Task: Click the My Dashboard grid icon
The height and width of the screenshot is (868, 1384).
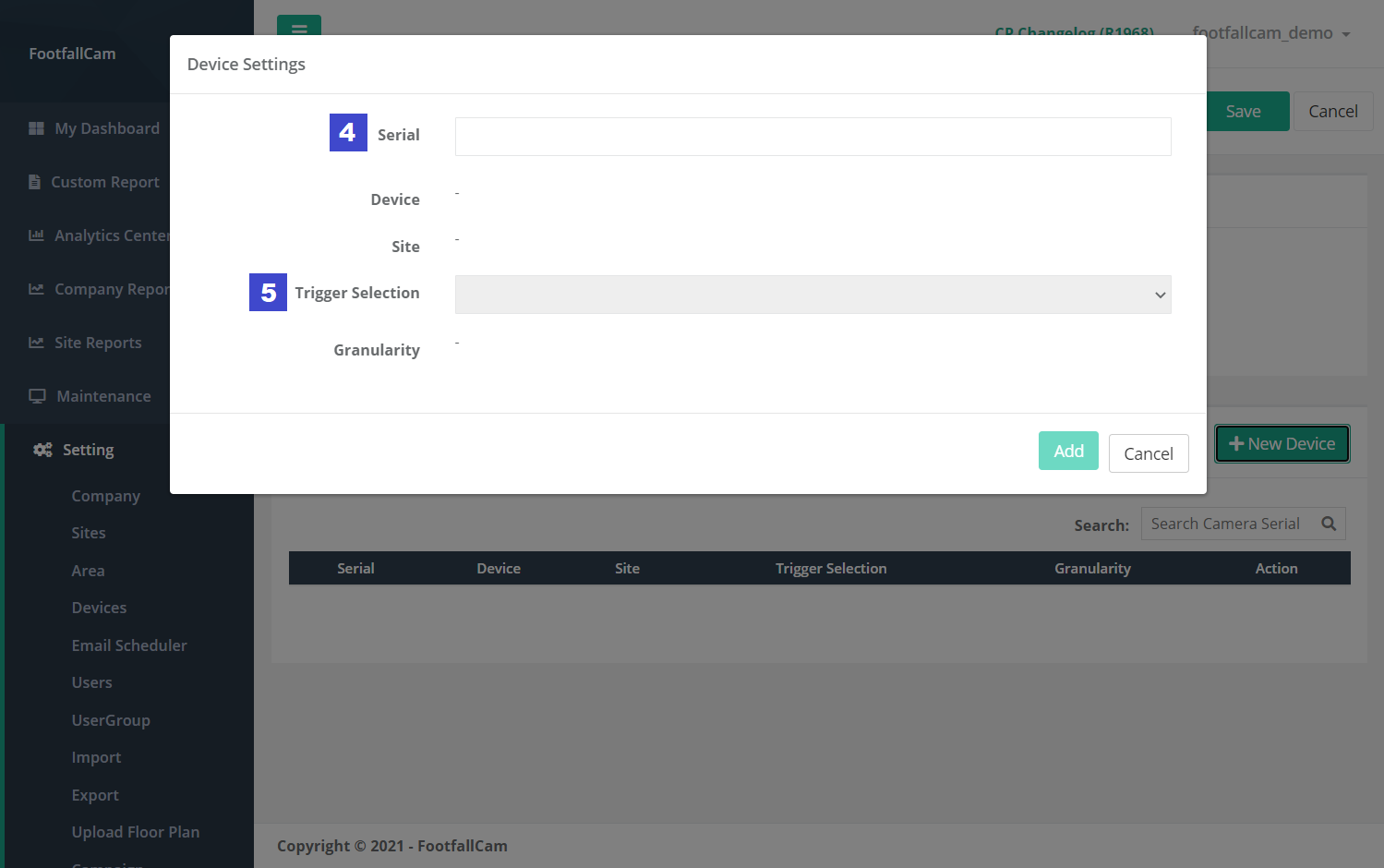Action: point(36,128)
